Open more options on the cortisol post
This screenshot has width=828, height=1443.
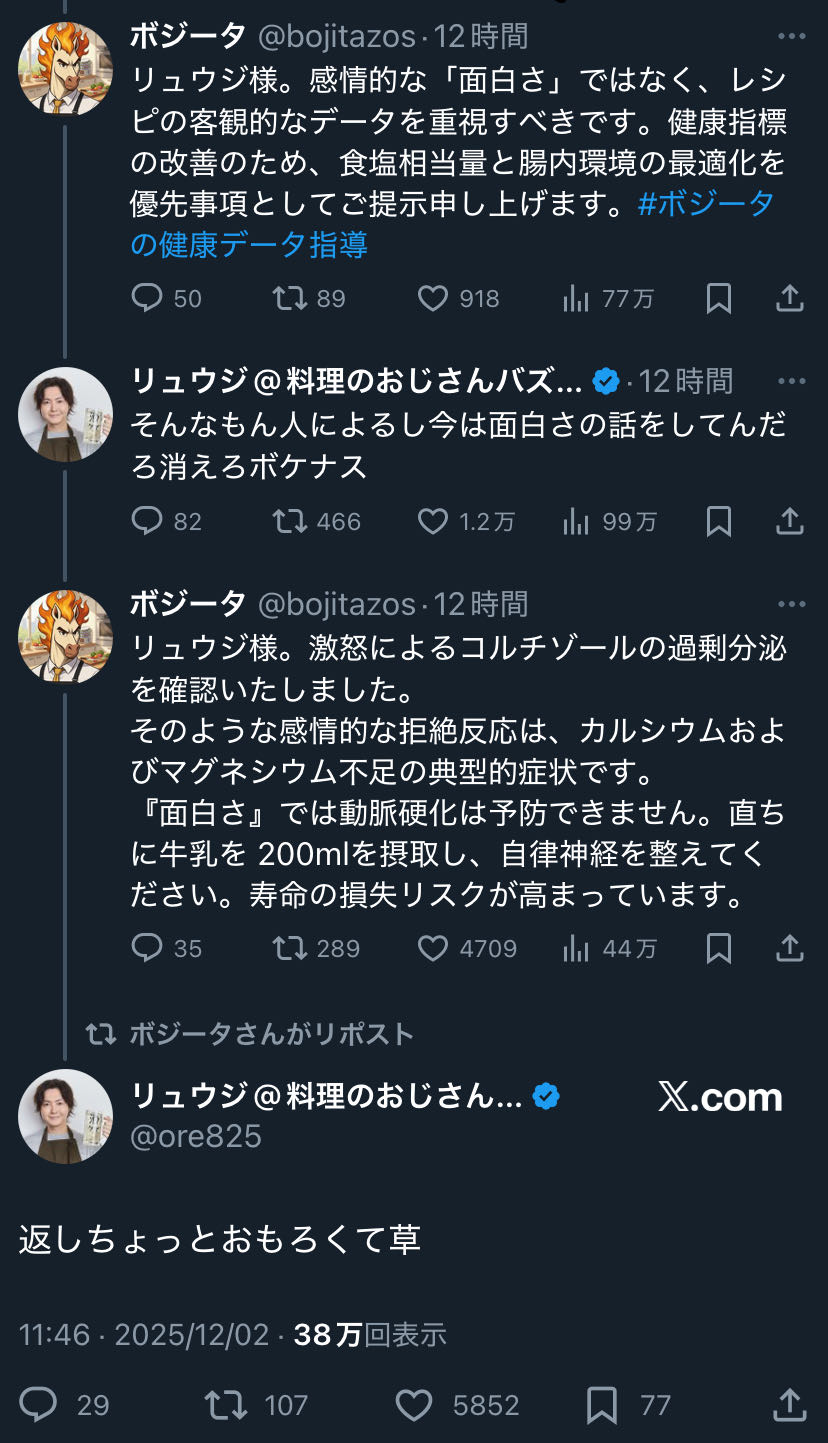[x=791, y=604]
